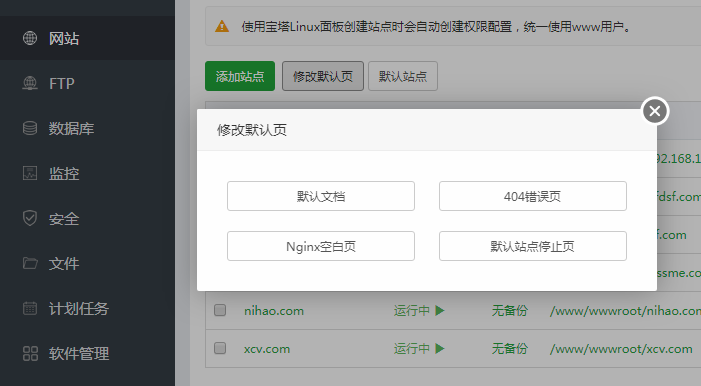Choose 默认文档 in the dialog
Image resolution: width=701 pixels, height=386 pixels.
coord(321,196)
